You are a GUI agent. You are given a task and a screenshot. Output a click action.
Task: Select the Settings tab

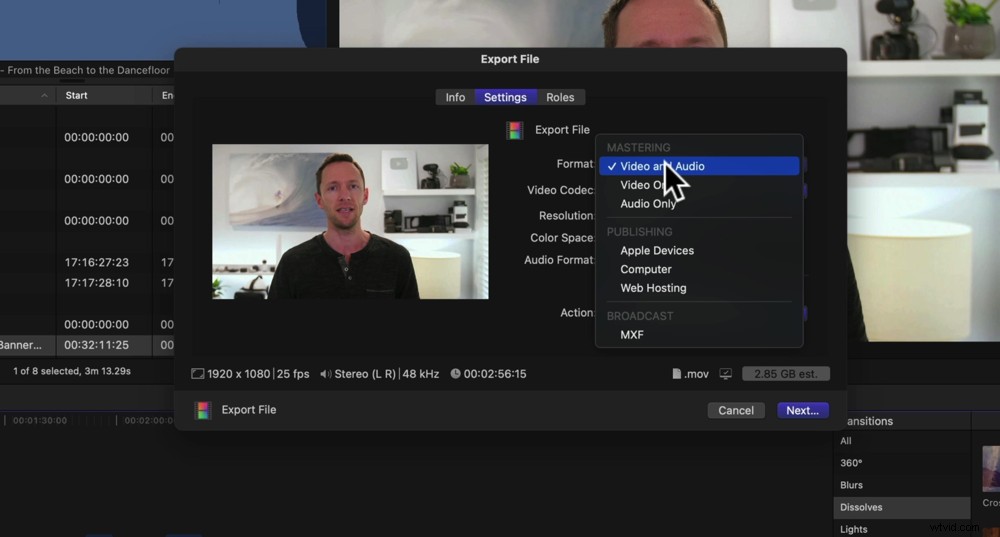[x=505, y=97]
